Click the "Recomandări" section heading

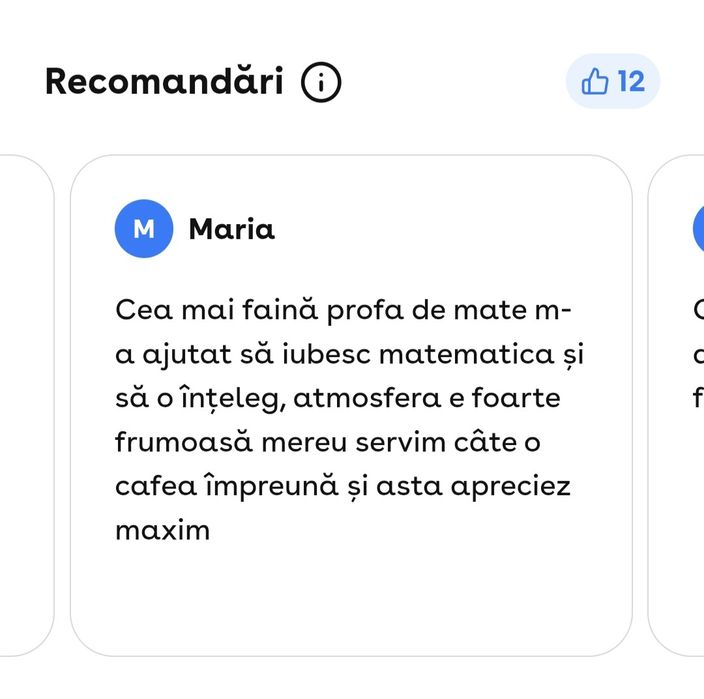pyautogui.click(x=164, y=82)
